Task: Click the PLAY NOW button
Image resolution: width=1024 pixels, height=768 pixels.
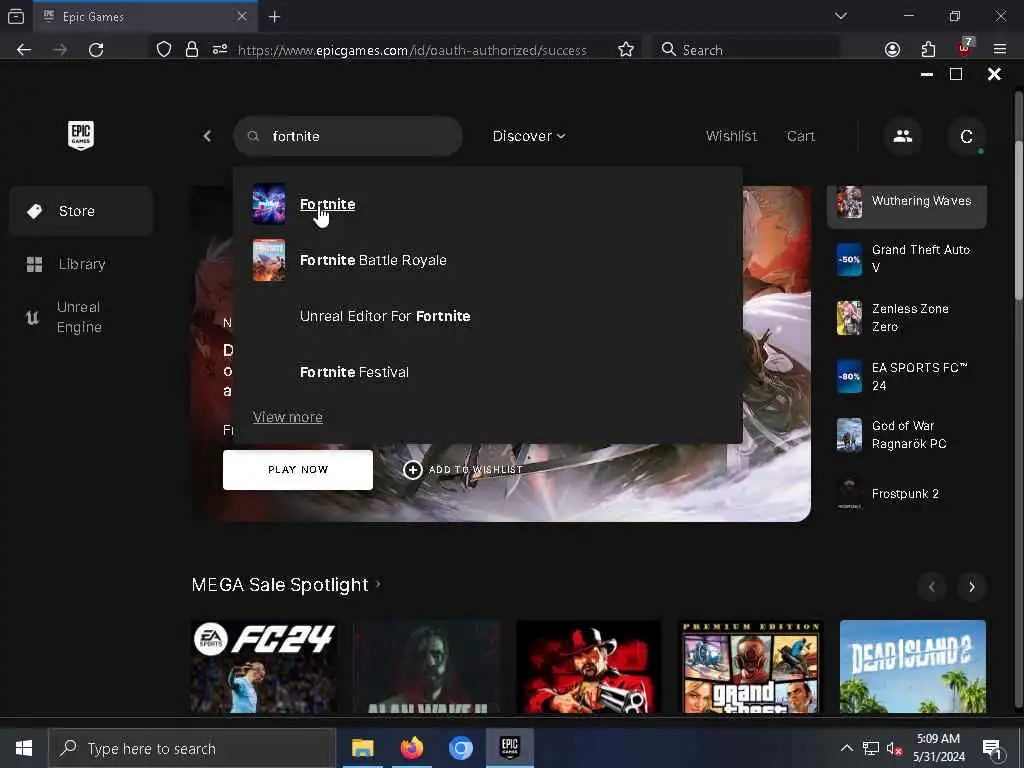Action: [298, 470]
